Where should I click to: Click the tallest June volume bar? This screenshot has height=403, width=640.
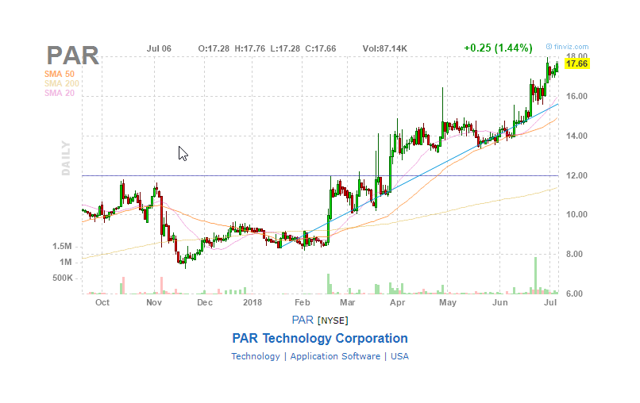tap(536, 275)
